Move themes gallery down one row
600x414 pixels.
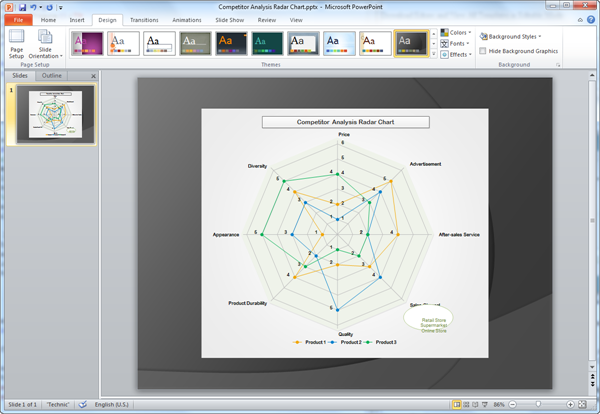click(x=434, y=44)
